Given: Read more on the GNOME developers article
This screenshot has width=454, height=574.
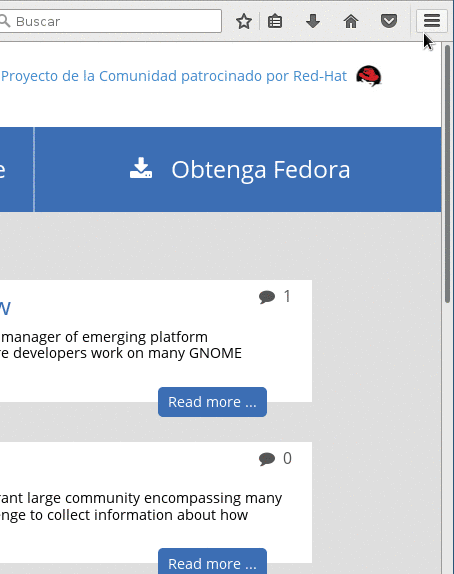Looking at the screenshot, I should click(212, 402).
